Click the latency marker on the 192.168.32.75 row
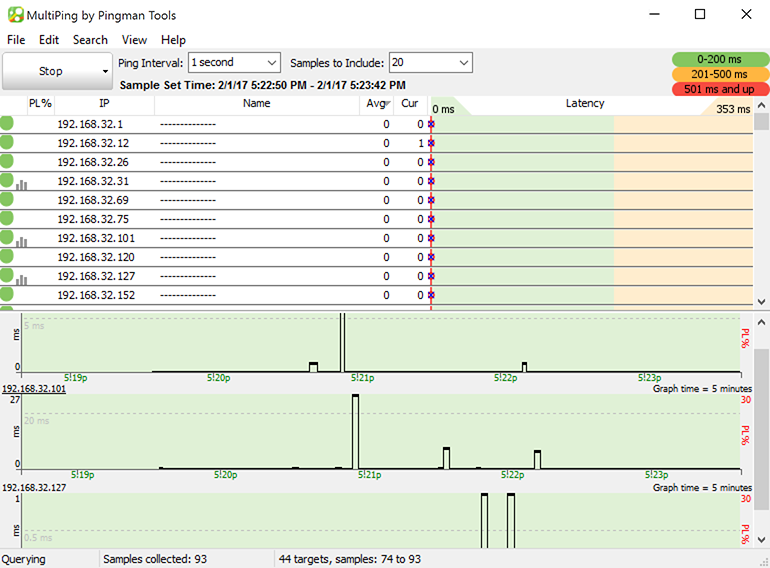The width and height of the screenshot is (770, 568). (431, 219)
